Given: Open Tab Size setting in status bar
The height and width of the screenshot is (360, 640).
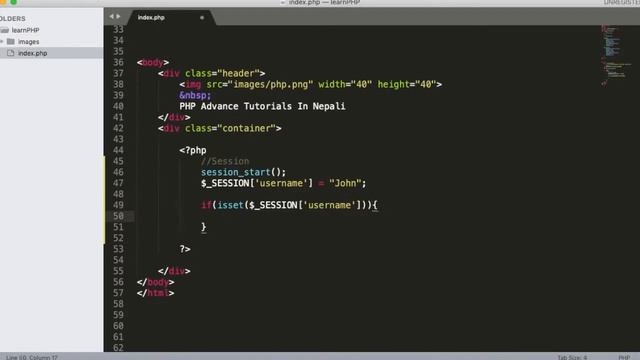Looking at the screenshot, I should click(572, 357).
